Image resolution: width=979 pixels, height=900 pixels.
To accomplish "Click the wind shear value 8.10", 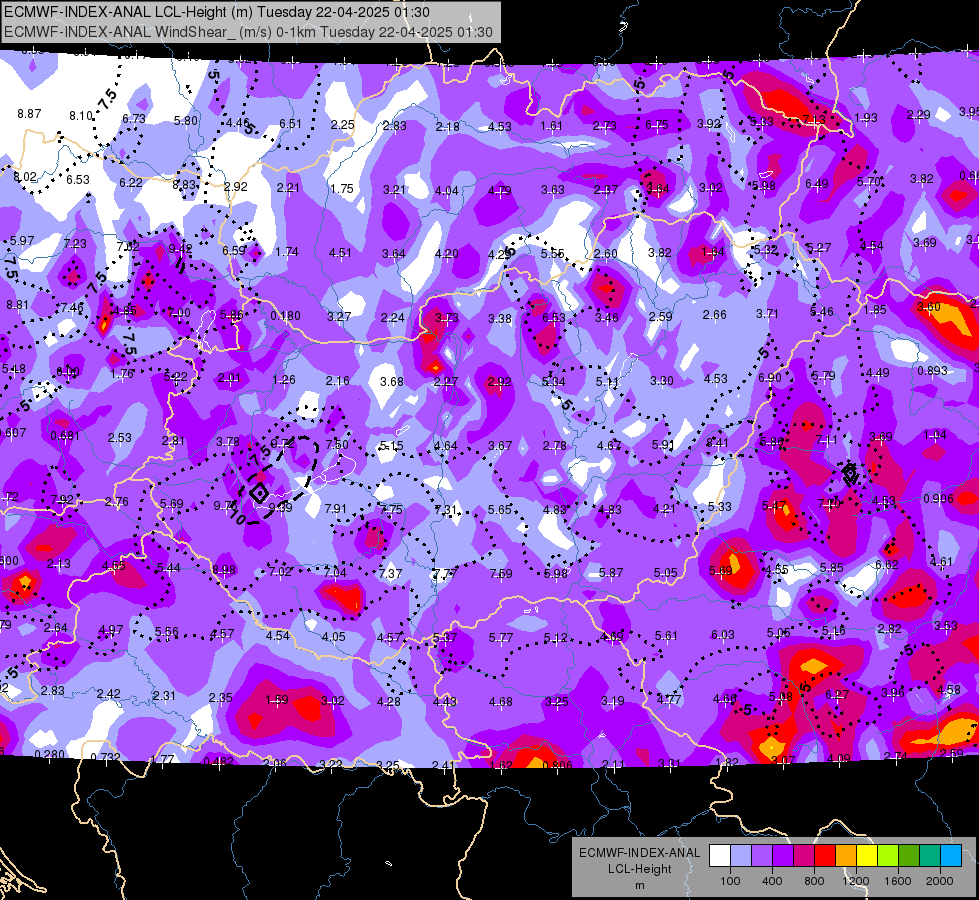I will pyautogui.click(x=81, y=116).
